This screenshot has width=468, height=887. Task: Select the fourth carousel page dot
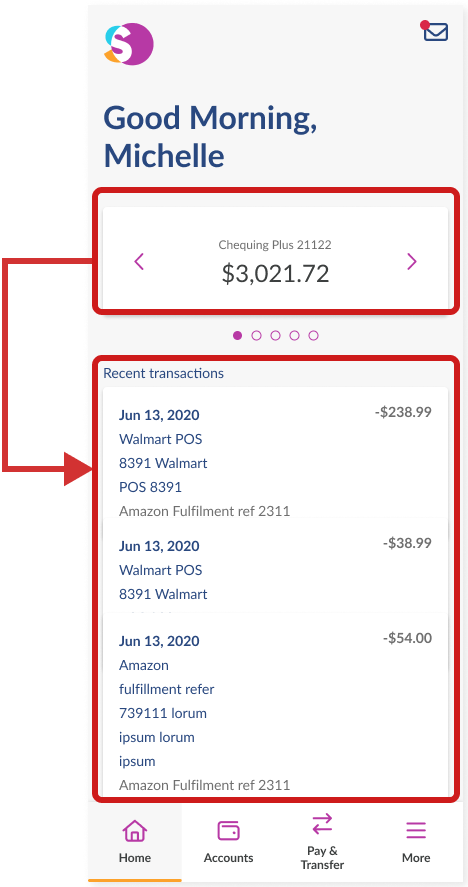[x=294, y=335]
